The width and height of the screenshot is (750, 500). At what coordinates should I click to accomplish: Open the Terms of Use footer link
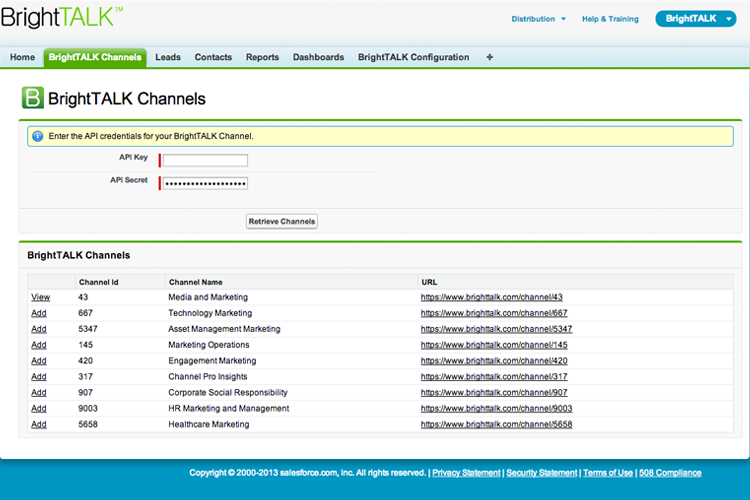click(608, 473)
